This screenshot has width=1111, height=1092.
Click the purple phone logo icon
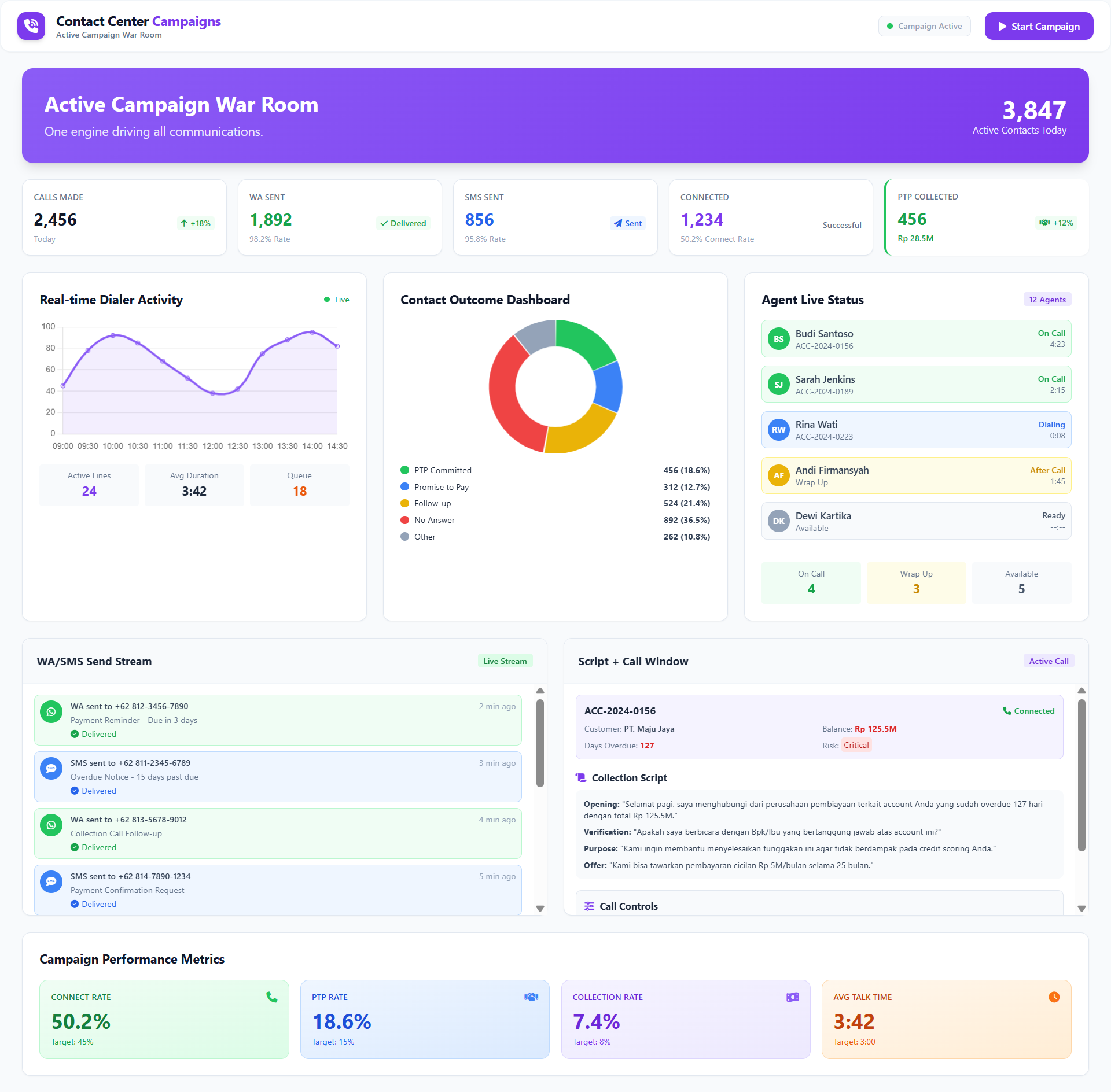click(31, 26)
